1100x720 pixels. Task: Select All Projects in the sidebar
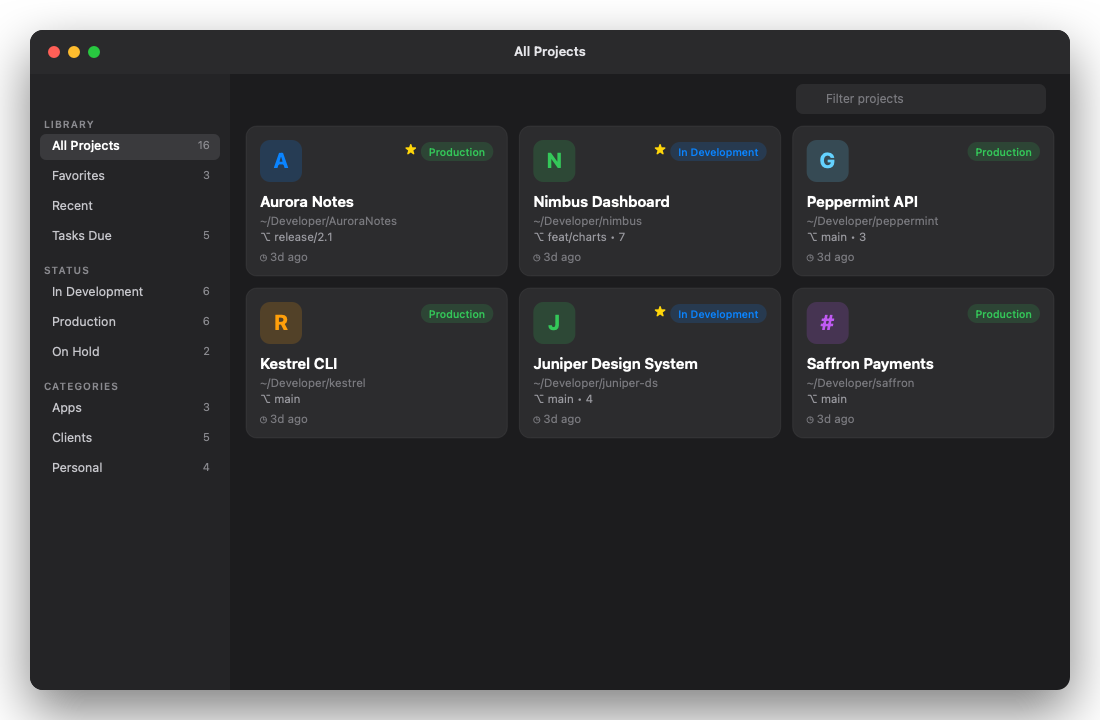click(130, 146)
